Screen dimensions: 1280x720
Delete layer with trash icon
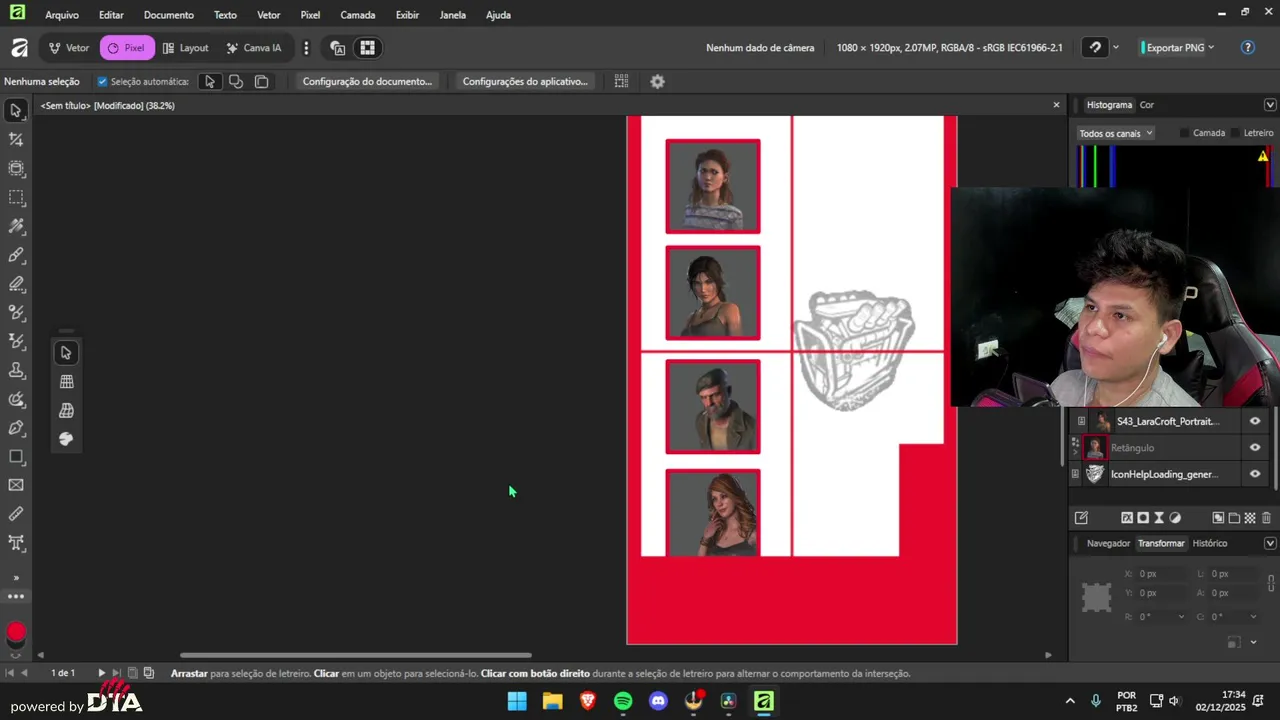1266,518
